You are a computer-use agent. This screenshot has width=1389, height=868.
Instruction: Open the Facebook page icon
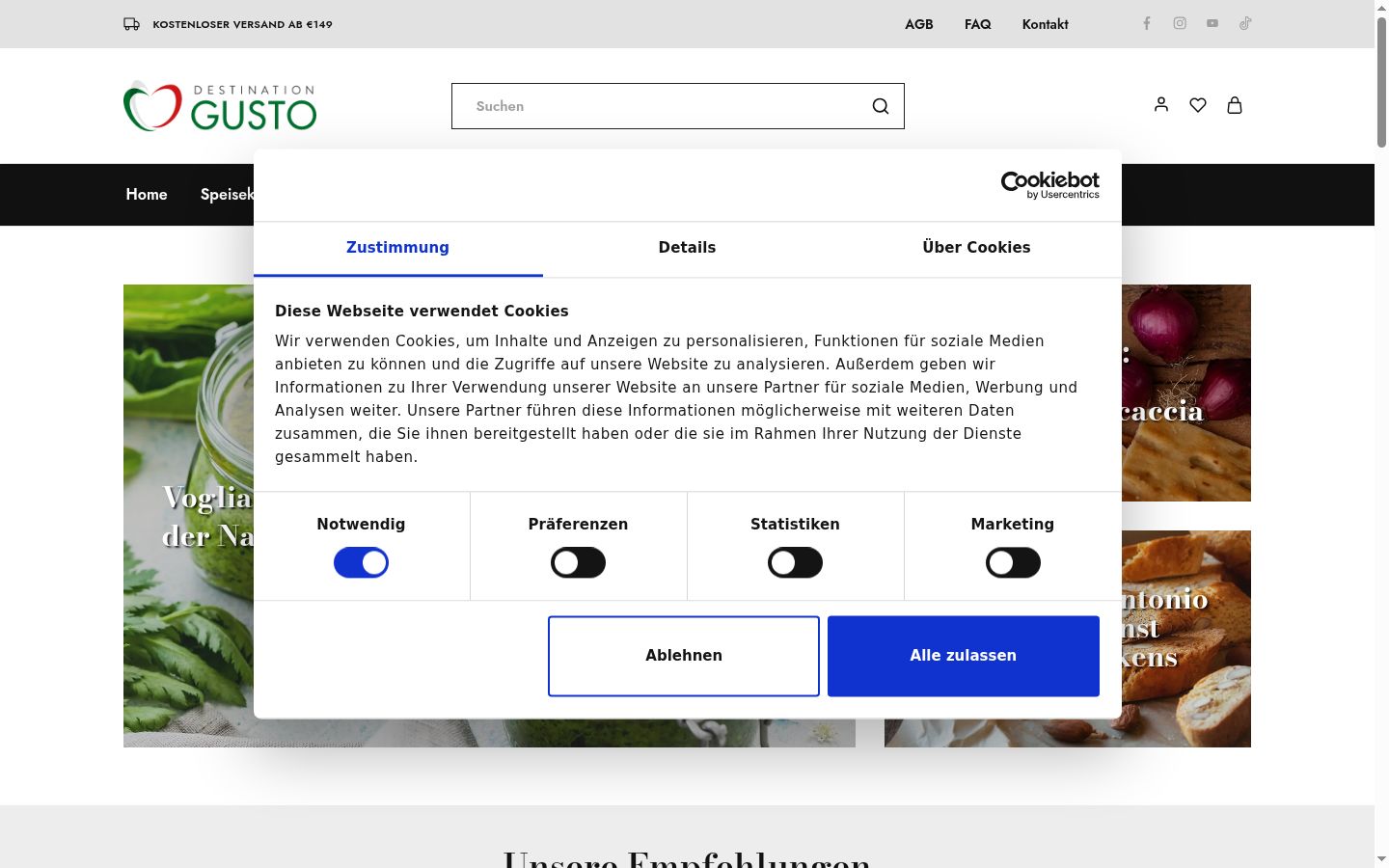pos(1147,23)
